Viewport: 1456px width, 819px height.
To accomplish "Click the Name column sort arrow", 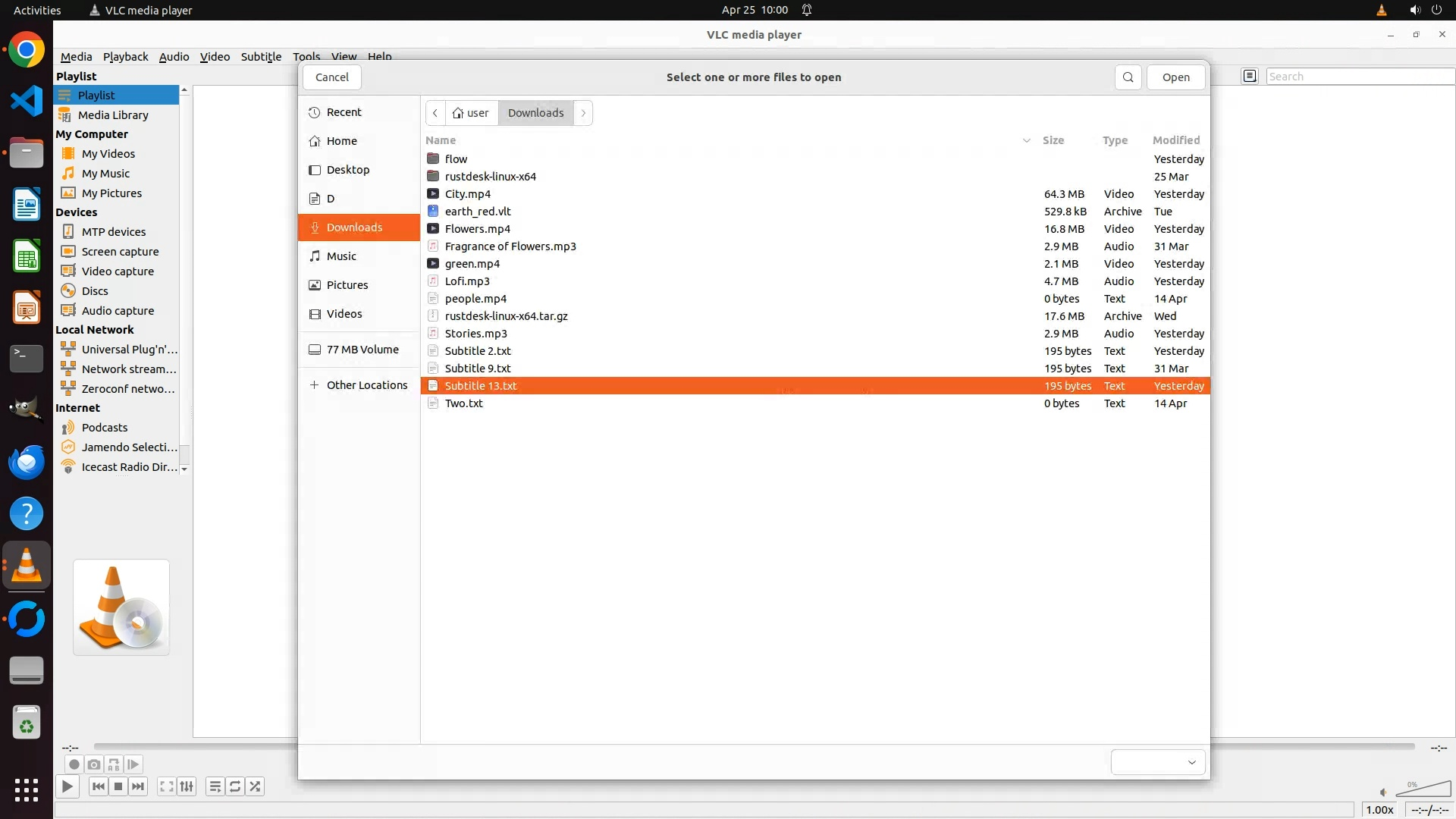I will pyautogui.click(x=1026, y=140).
